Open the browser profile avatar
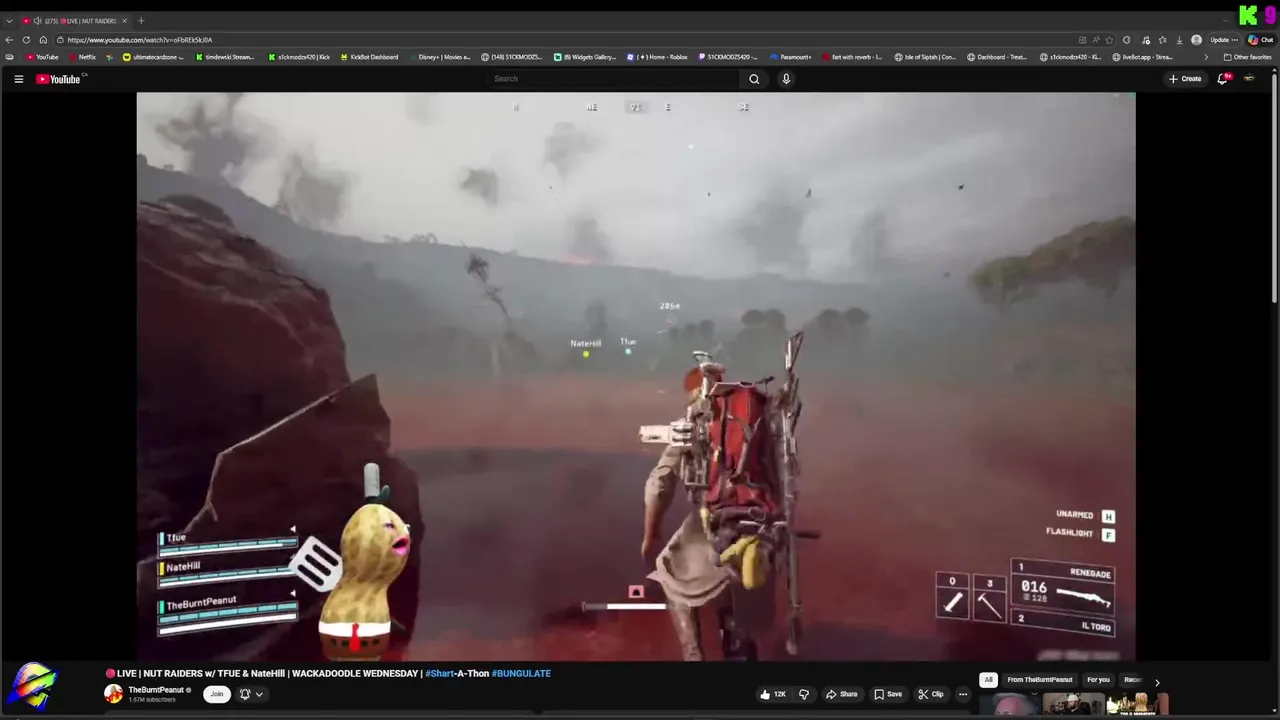 (1196, 40)
